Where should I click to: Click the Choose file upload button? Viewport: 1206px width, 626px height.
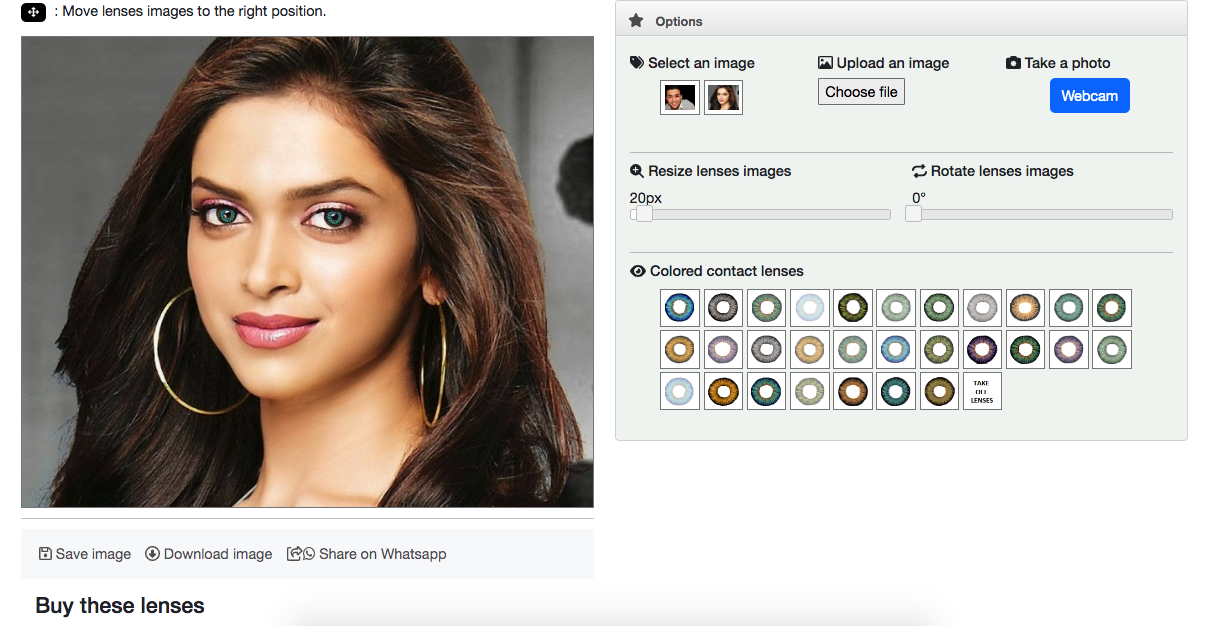coord(861,92)
